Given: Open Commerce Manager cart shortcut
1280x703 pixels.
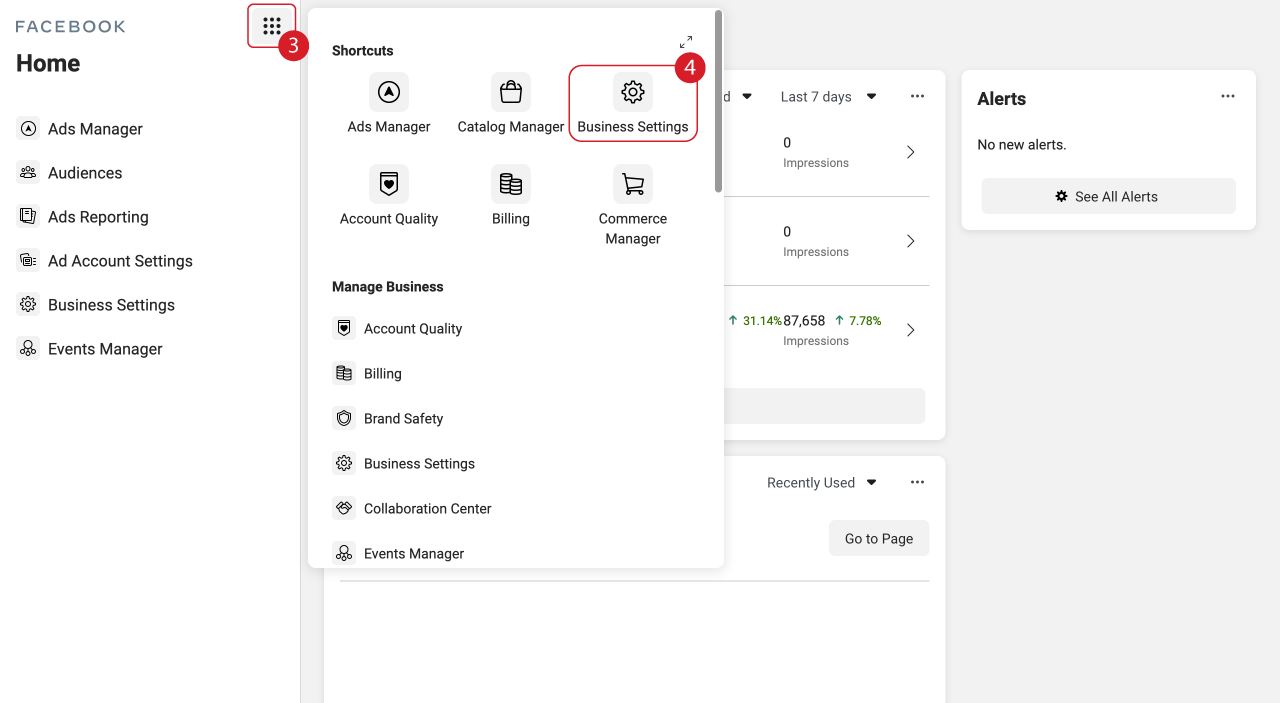Looking at the screenshot, I should pyautogui.click(x=633, y=185).
